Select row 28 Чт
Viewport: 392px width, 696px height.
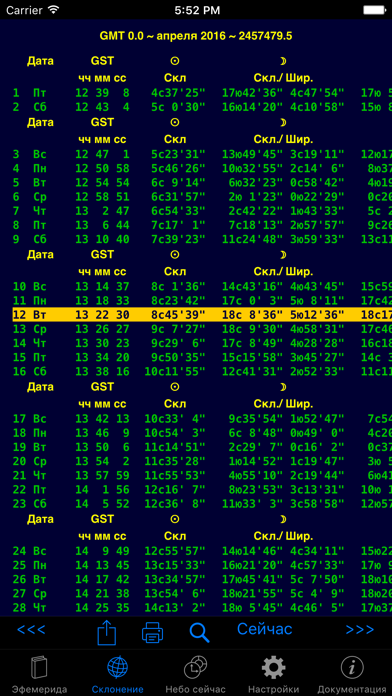[x=202, y=608]
